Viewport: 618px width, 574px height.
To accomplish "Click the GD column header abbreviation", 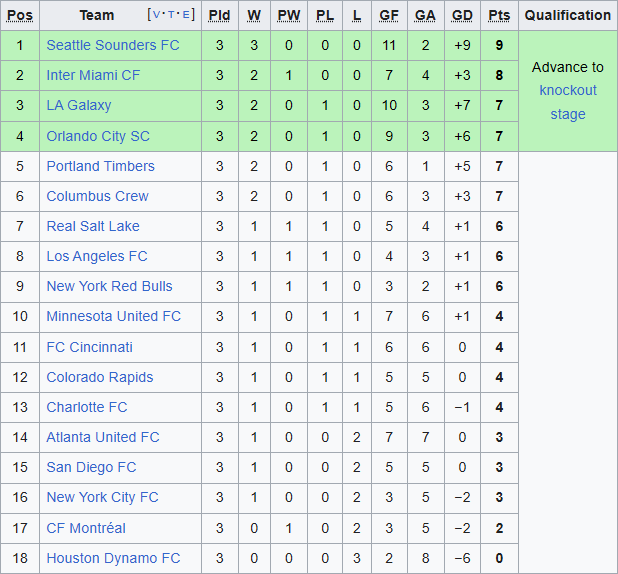I will [x=462, y=15].
